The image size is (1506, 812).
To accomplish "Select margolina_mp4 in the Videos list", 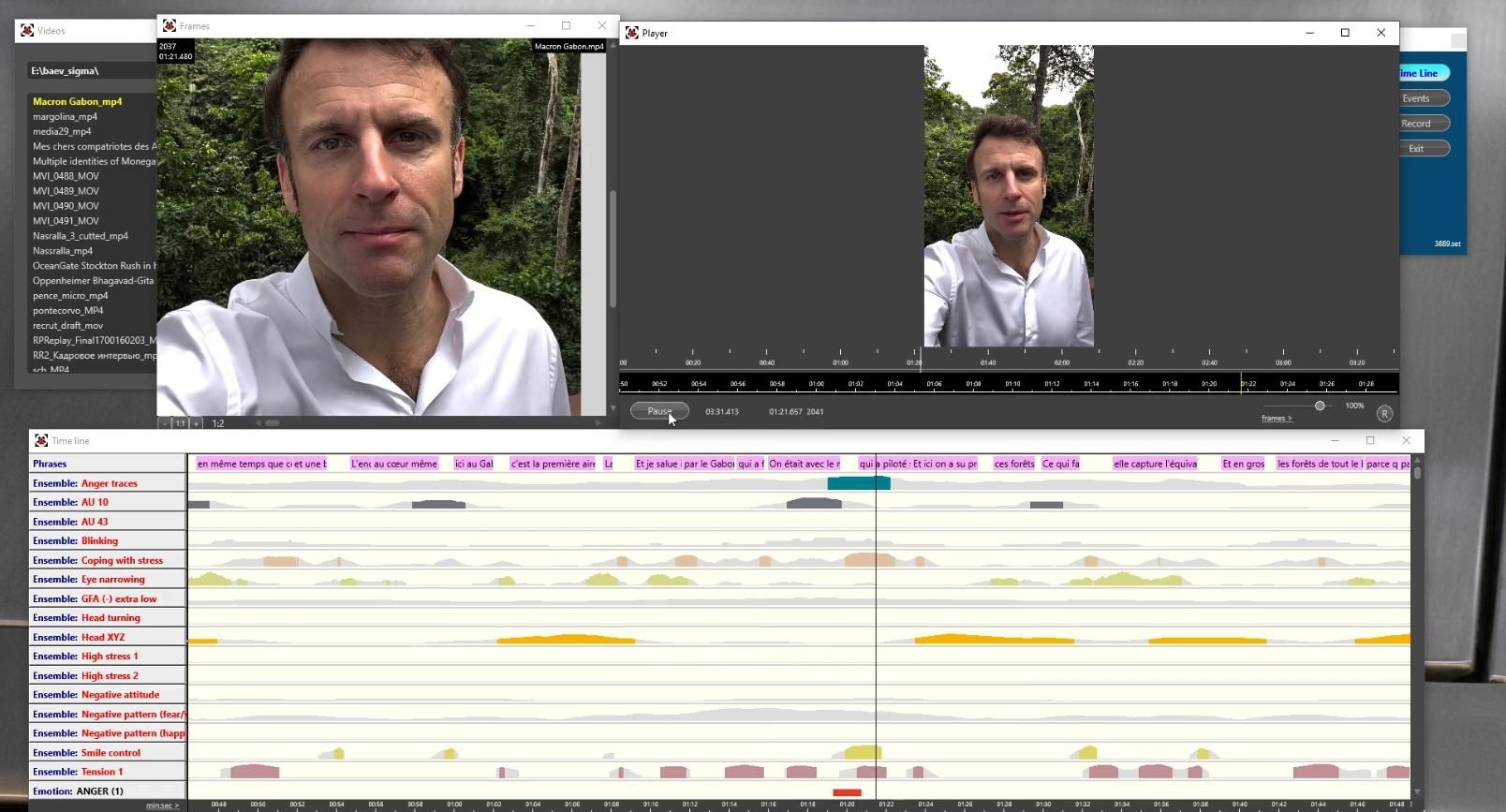I will tap(65, 117).
